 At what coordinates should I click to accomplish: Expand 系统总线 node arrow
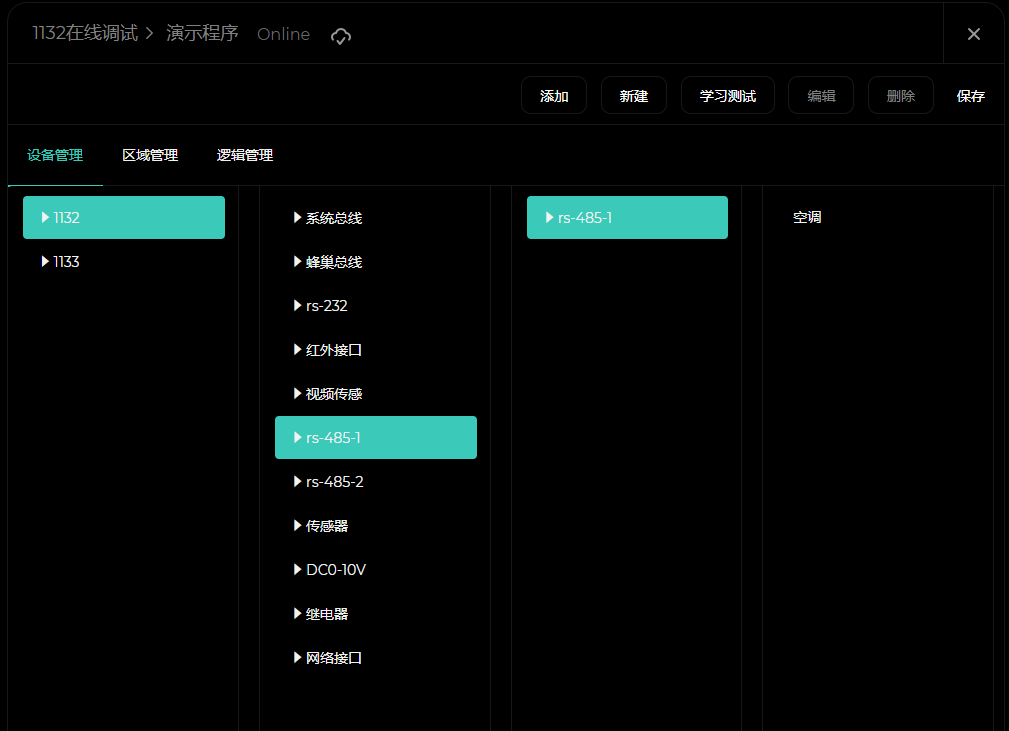pos(297,217)
